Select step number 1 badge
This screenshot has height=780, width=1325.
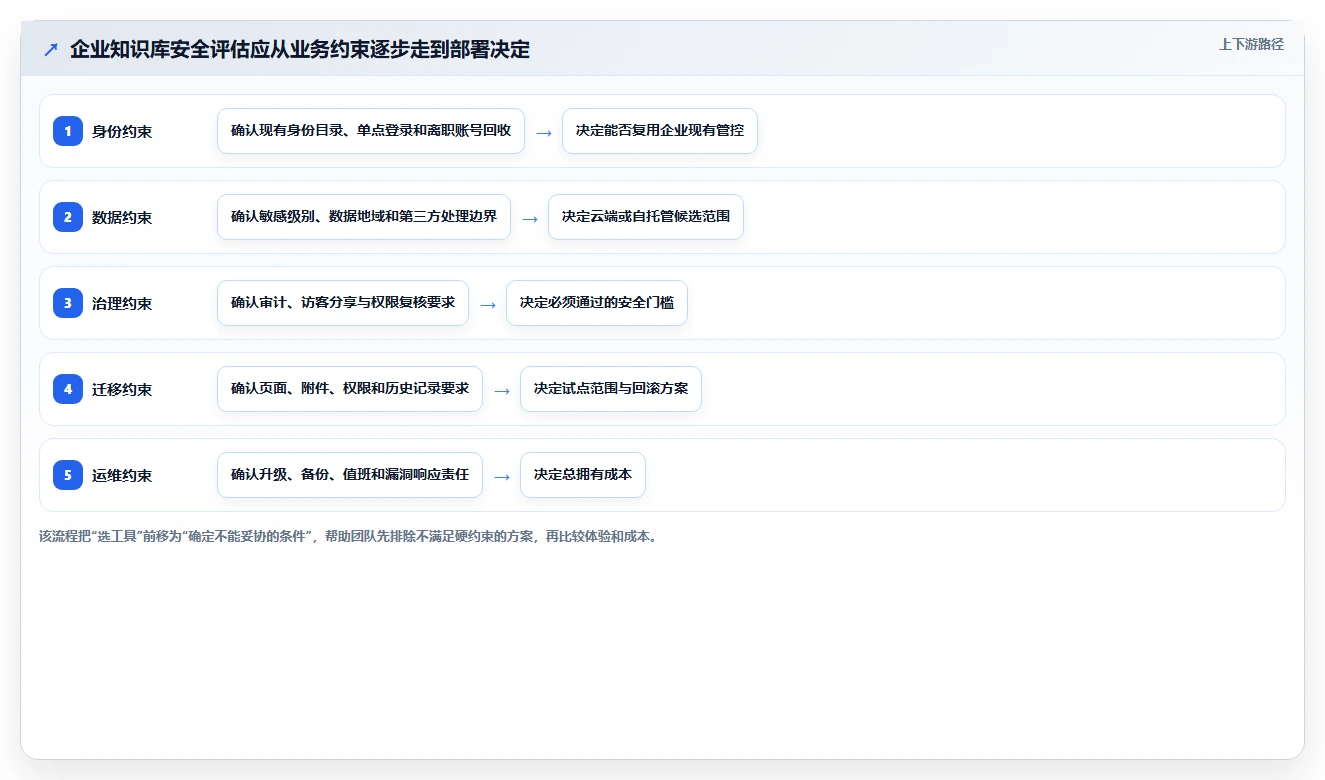[x=68, y=131]
